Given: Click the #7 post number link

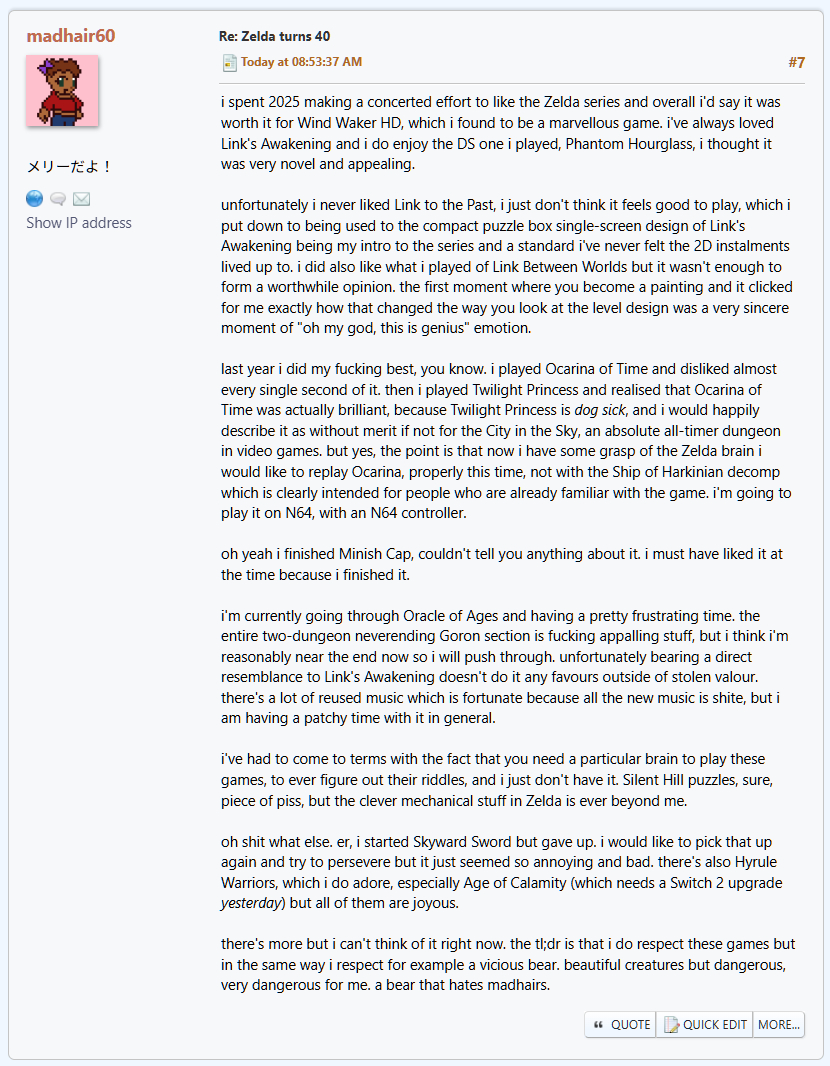Looking at the screenshot, I should coord(796,62).
